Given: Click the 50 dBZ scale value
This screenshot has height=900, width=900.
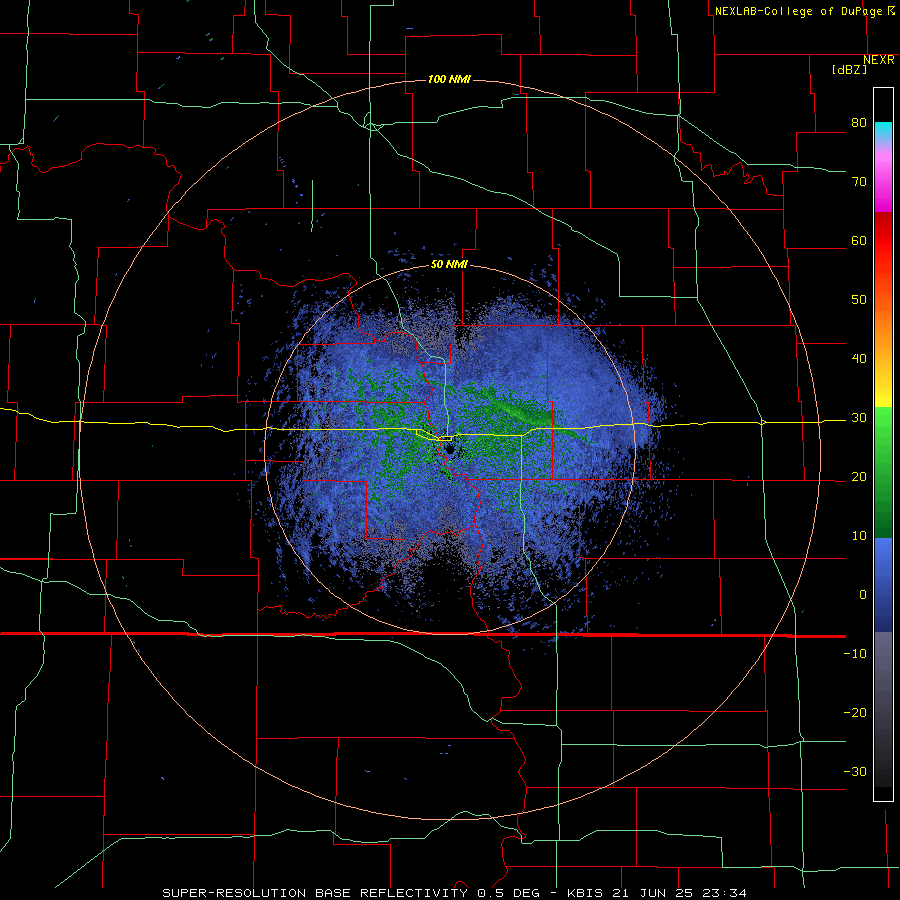Looking at the screenshot, I should coord(859,300).
